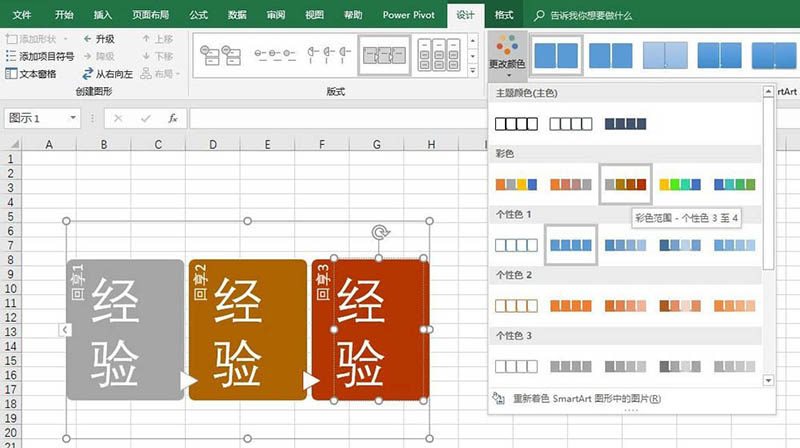Choose the colorful accent colors swatch
This screenshot has height=448, width=800.
516,184
